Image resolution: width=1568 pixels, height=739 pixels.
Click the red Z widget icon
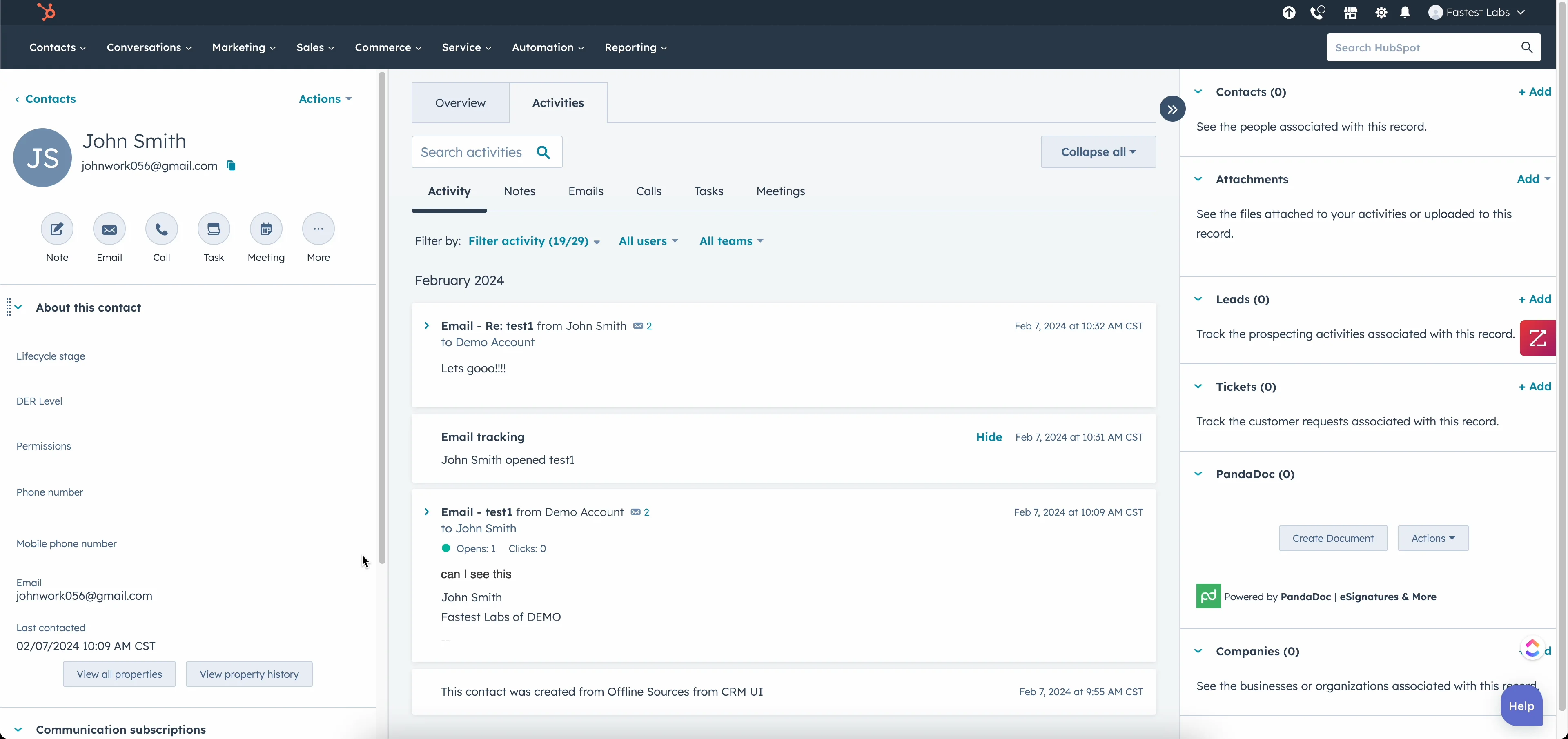(1537, 338)
